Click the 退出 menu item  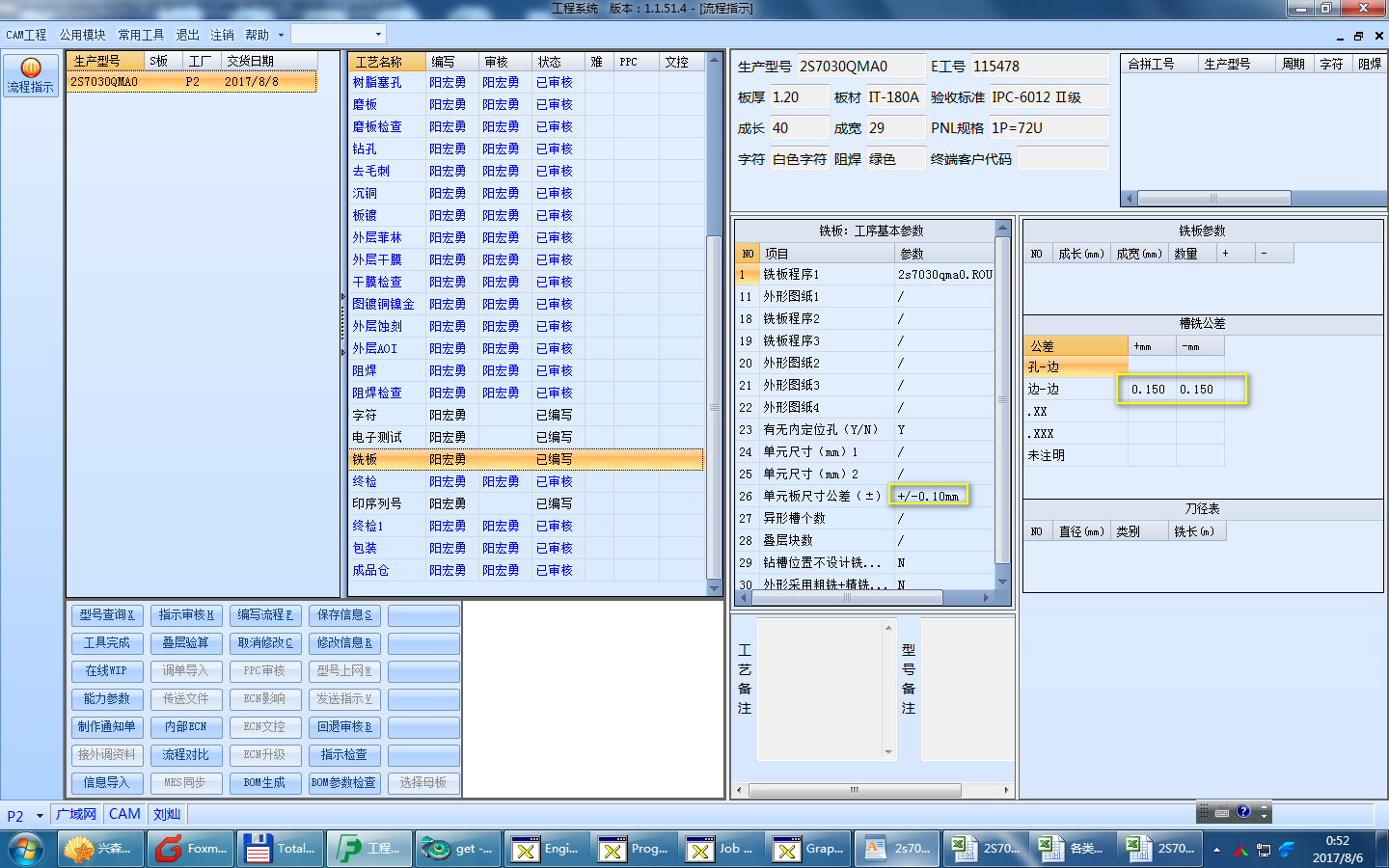click(x=187, y=35)
